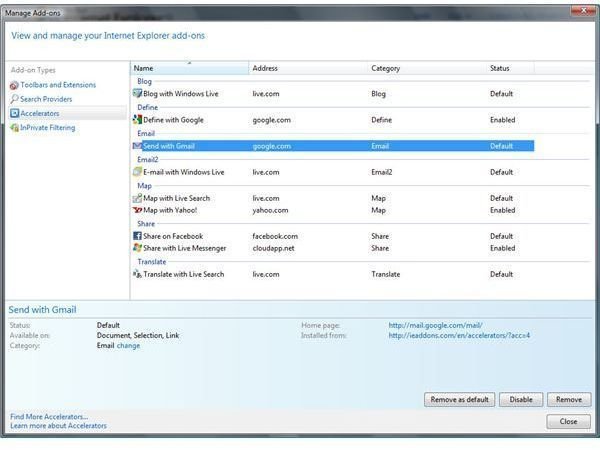This screenshot has width=600, height=450.
Task: Click the InPrivate Filtering icon
Action: tap(15, 128)
